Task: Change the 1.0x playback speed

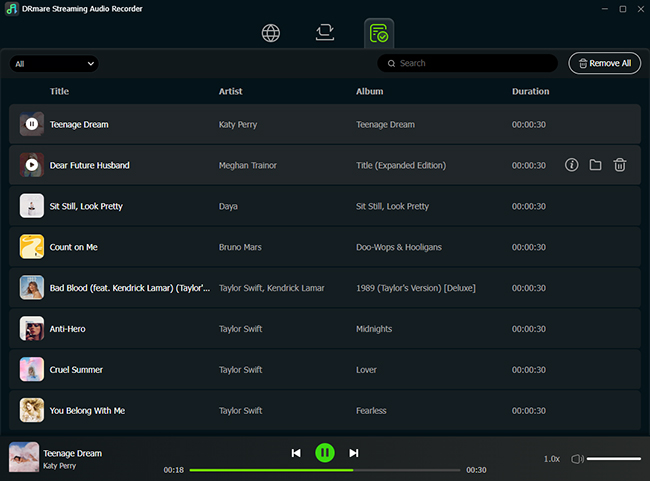Action: click(x=552, y=459)
